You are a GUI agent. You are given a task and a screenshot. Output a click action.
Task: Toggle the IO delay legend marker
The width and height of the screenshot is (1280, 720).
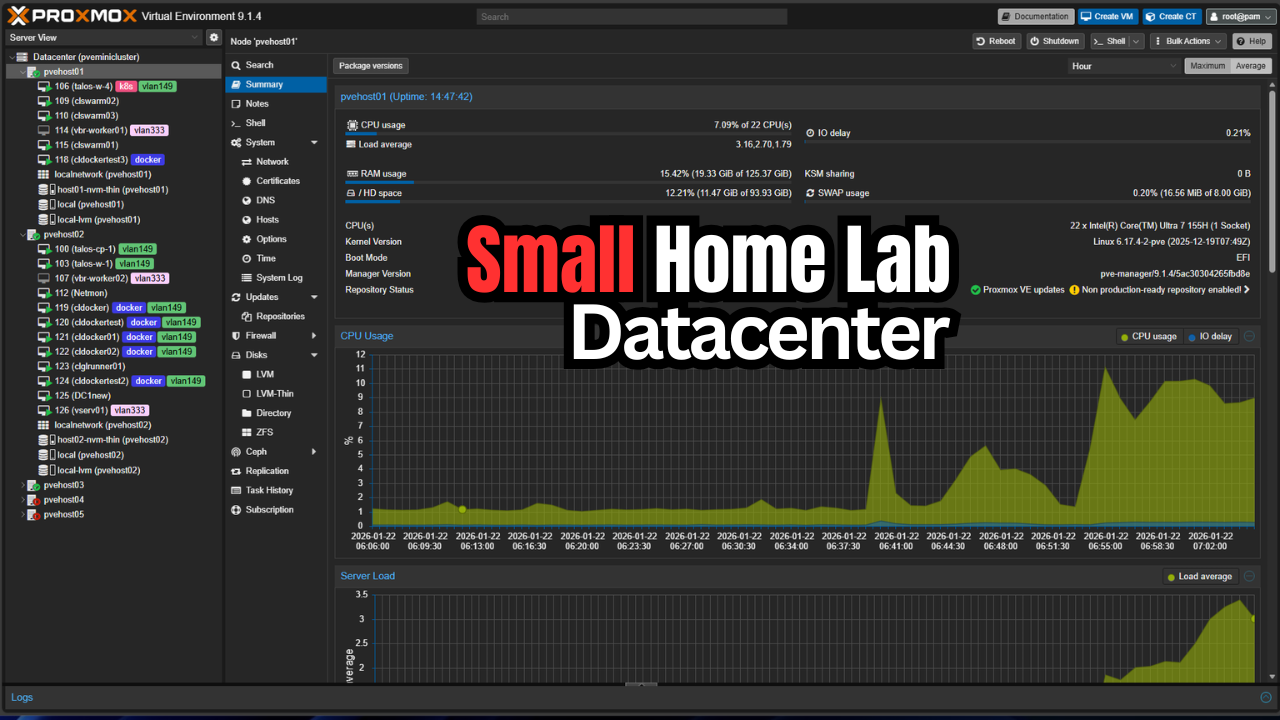point(1192,336)
